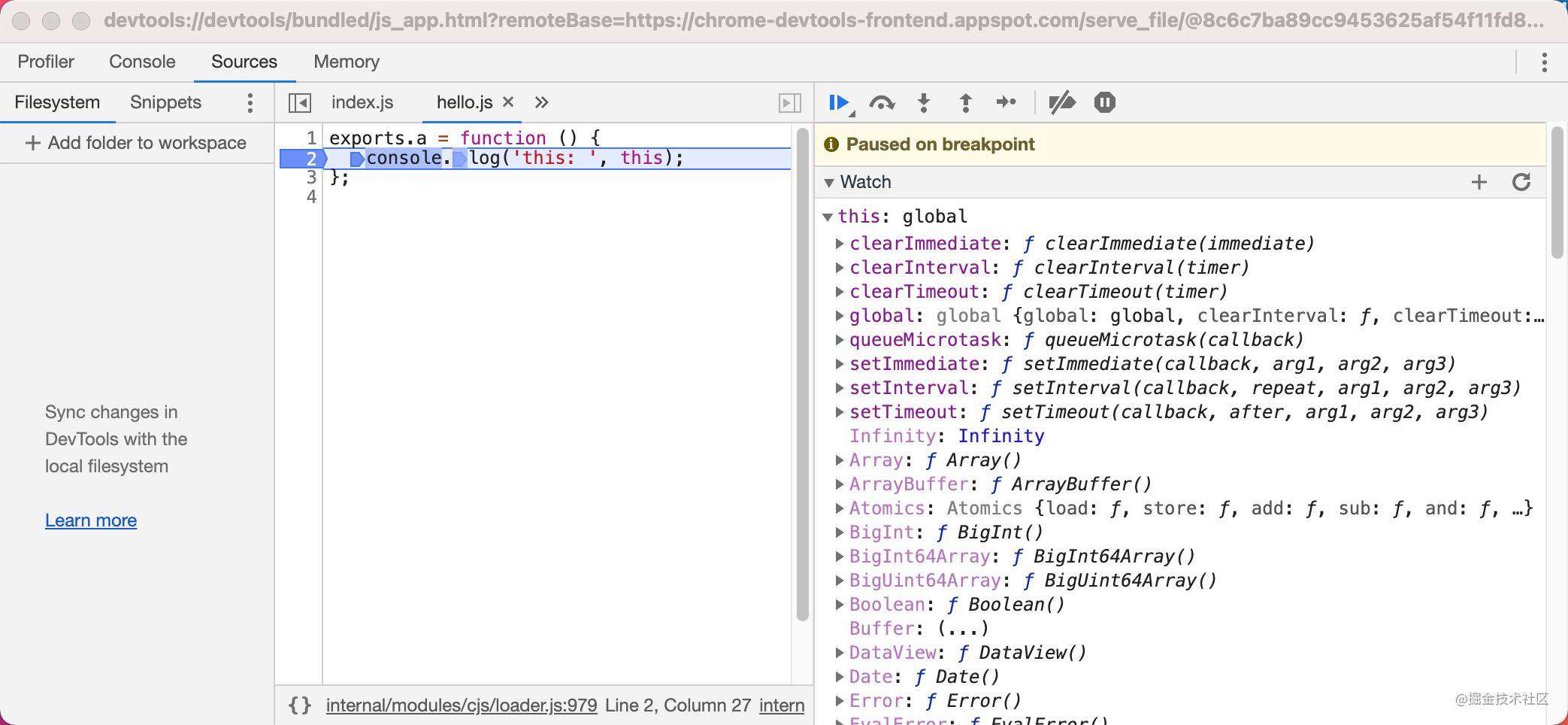The image size is (1568, 725).
Task: Refresh watch expressions
Action: pyautogui.click(x=1521, y=182)
